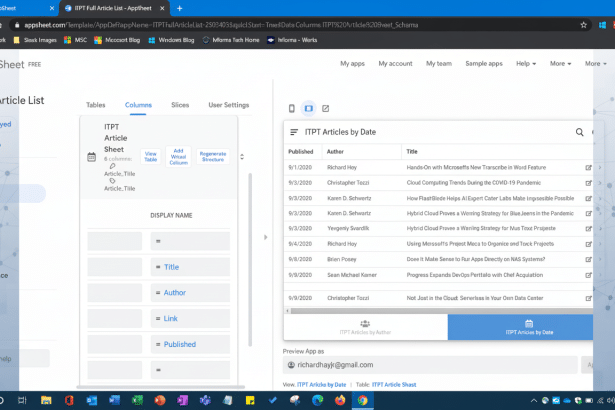Edit row Using Microsoft's Project Moca
This screenshot has width=615, height=410.
click(x=588, y=244)
